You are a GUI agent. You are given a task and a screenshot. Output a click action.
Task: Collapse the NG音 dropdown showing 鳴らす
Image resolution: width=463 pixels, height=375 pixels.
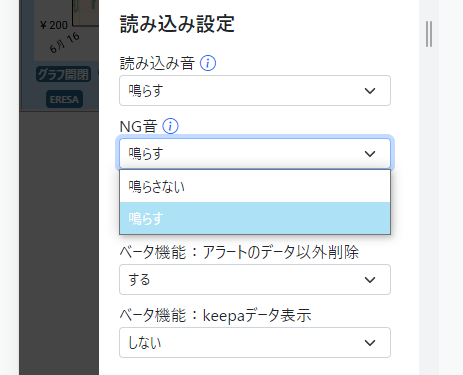[x=255, y=154]
